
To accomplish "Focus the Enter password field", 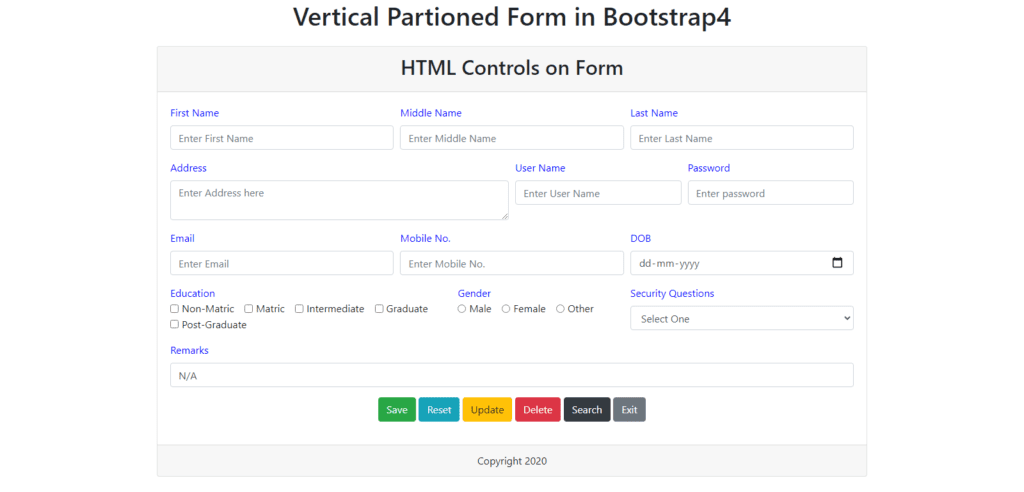I will pyautogui.click(x=771, y=193).
